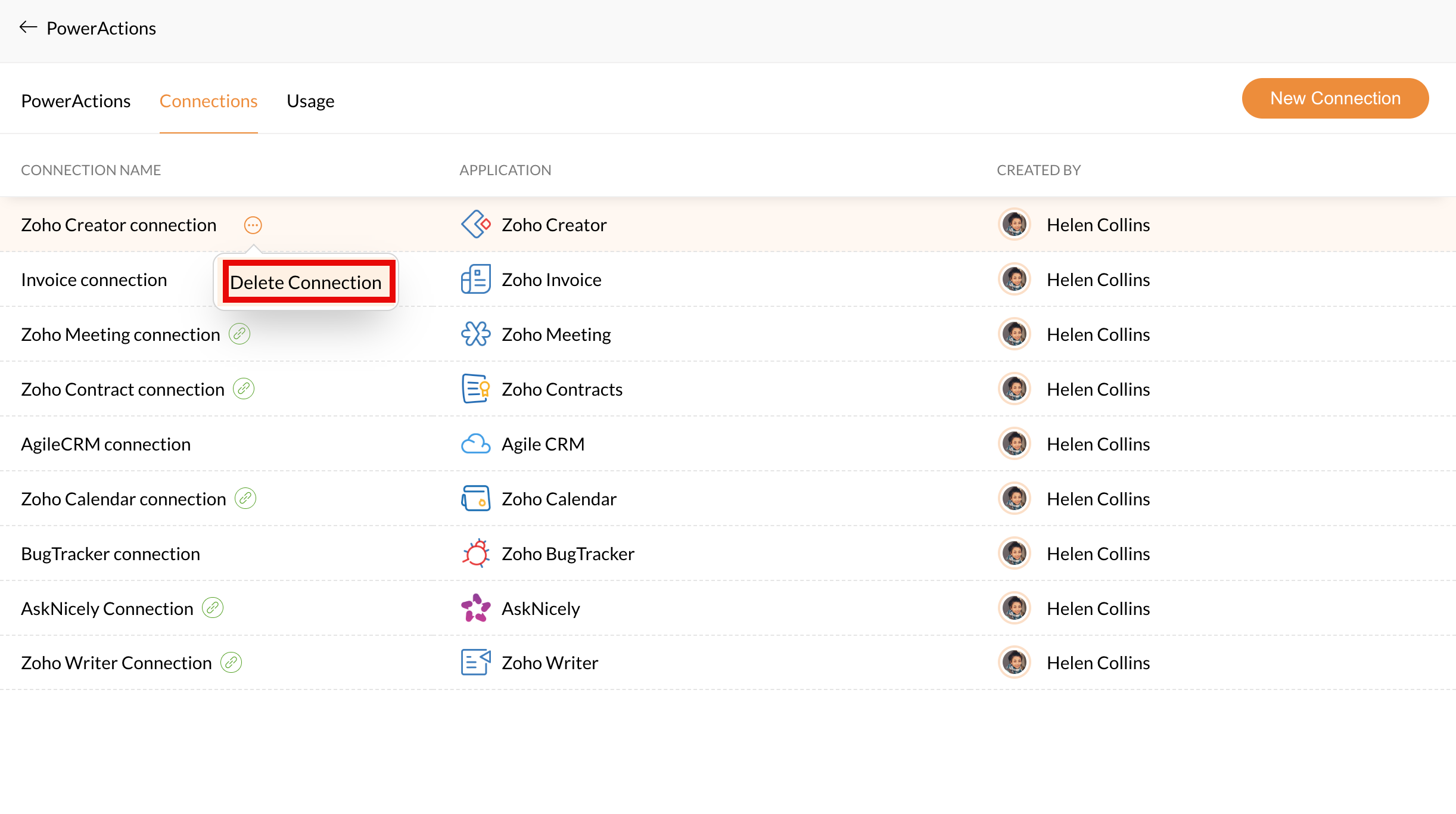Click the AskNicely application icon

pos(475,608)
